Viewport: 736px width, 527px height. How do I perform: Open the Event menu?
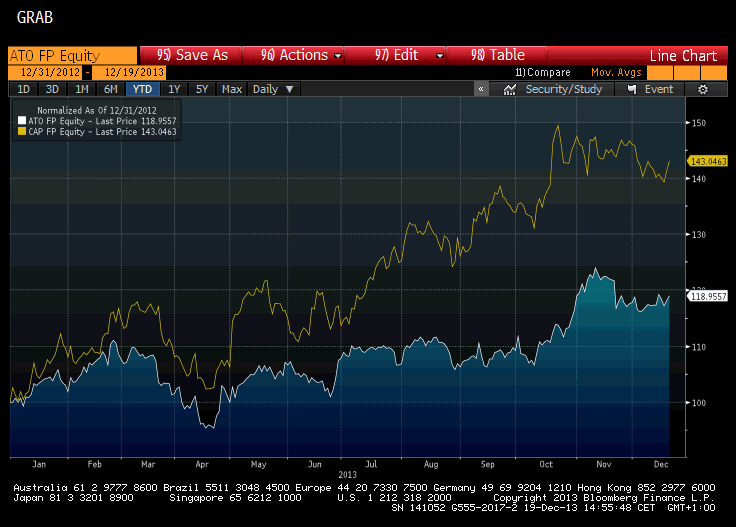[650, 89]
